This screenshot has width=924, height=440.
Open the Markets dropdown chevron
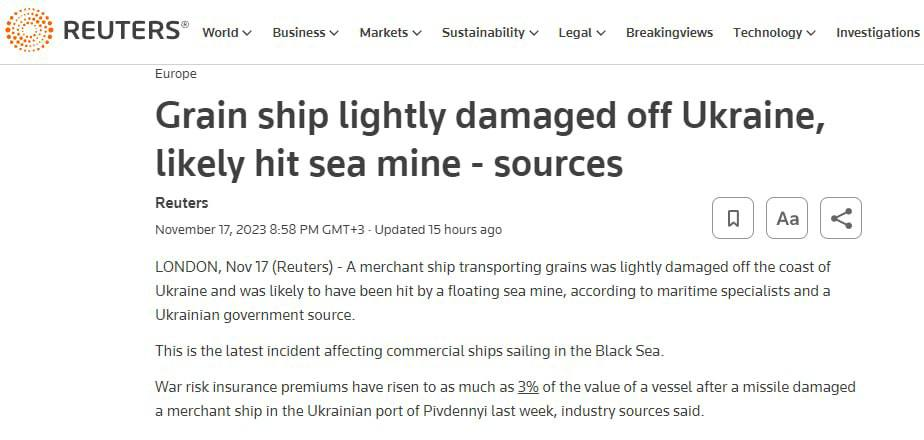click(416, 33)
